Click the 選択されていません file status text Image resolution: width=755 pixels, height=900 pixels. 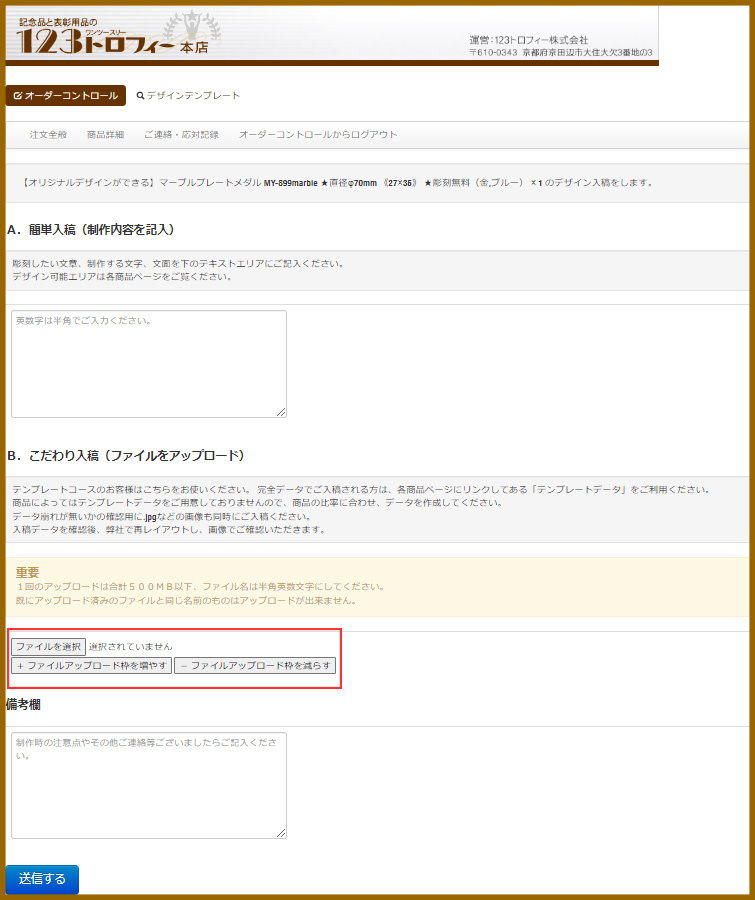coord(130,647)
